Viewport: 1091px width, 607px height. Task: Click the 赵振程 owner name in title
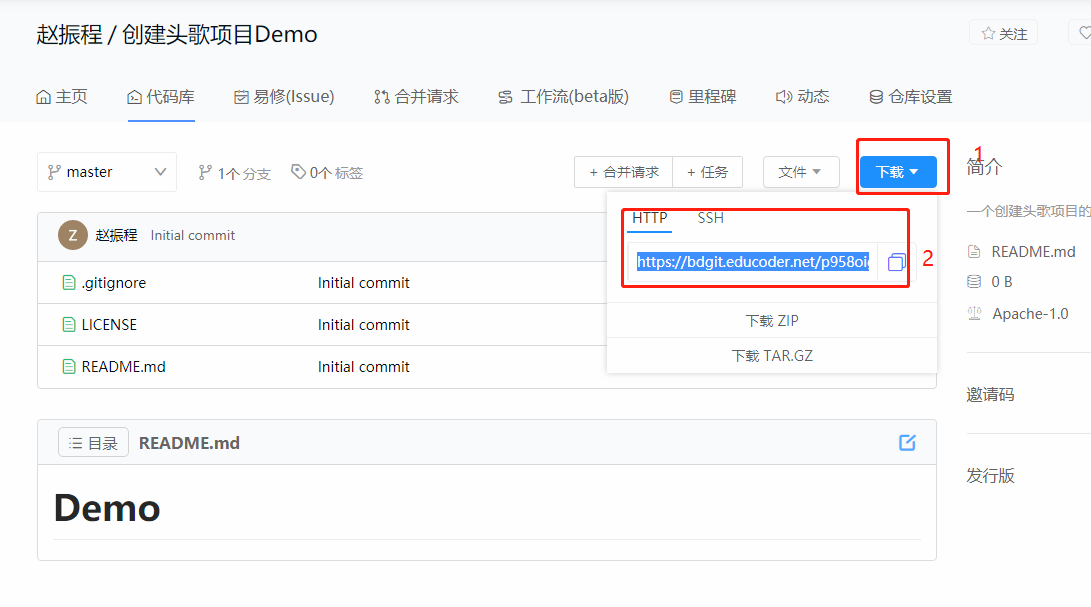tap(70, 34)
